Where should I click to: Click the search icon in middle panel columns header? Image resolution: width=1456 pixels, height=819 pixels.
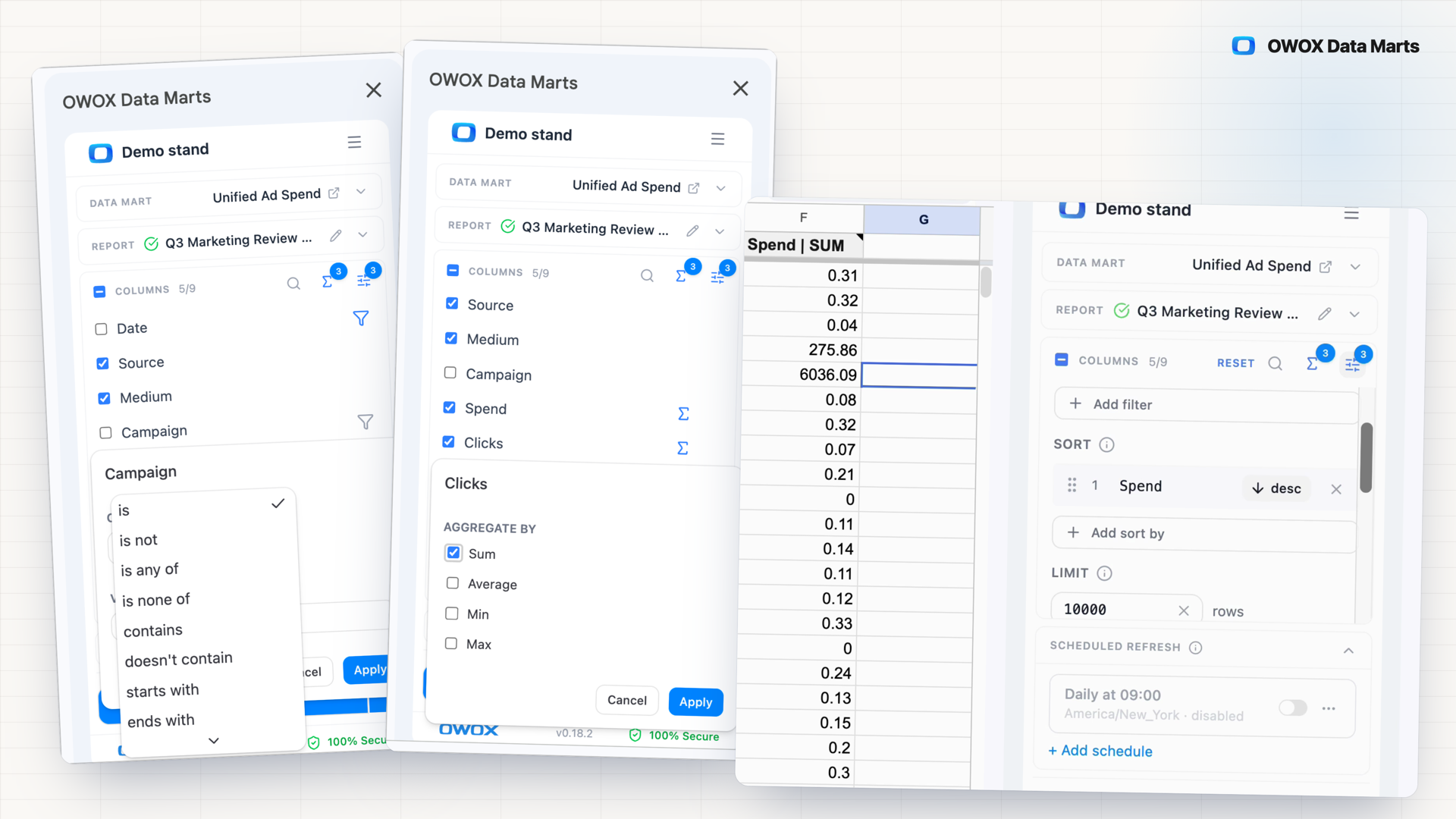point(647,276)
